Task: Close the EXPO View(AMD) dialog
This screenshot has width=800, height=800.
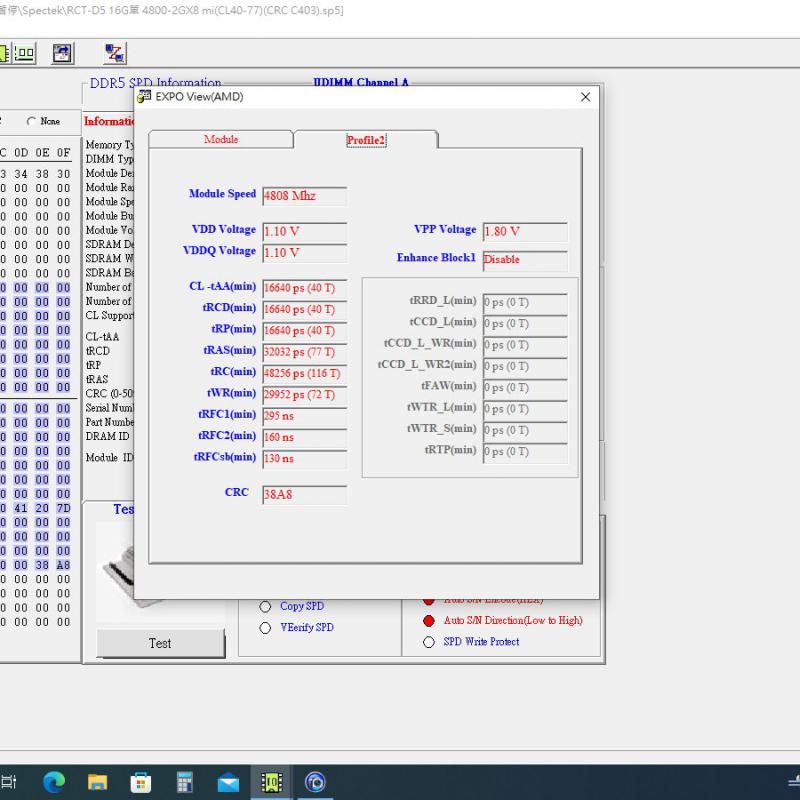Action: [585, 97]
